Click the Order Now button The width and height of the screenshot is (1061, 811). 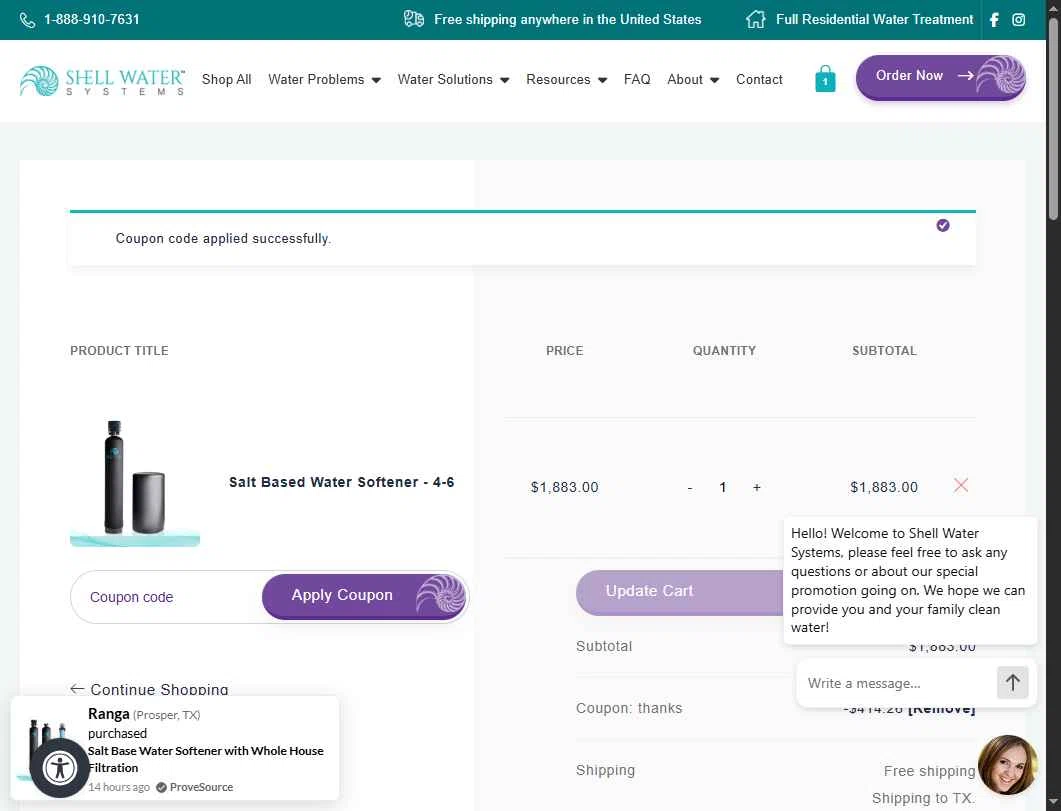[x=941, y=77]
